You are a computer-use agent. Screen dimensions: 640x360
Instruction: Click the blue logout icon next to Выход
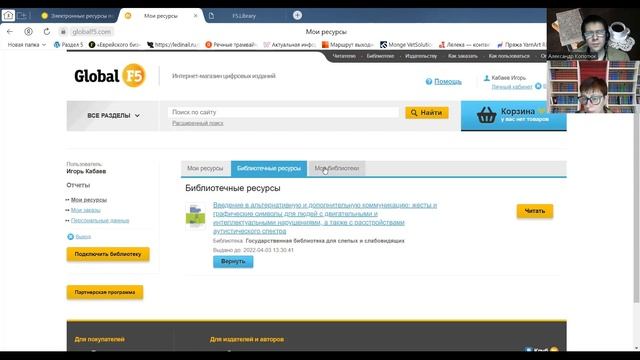coord(70,236)
